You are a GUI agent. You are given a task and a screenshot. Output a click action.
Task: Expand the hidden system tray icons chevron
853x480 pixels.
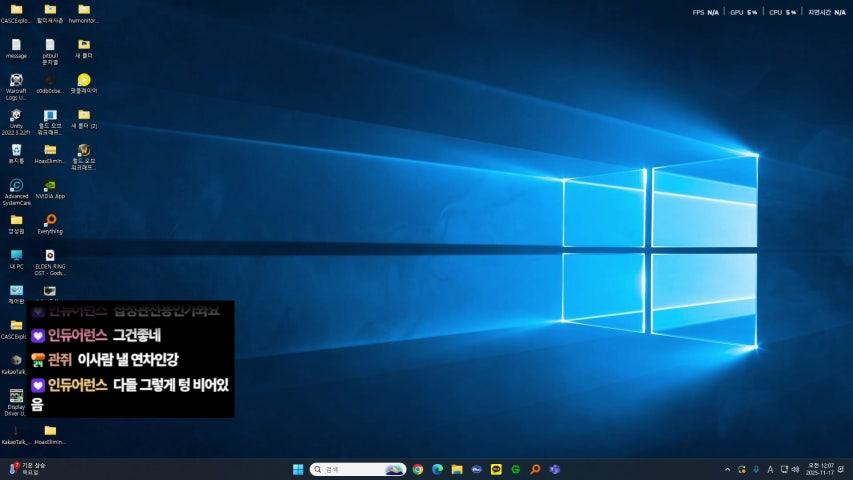click(727, 469)
